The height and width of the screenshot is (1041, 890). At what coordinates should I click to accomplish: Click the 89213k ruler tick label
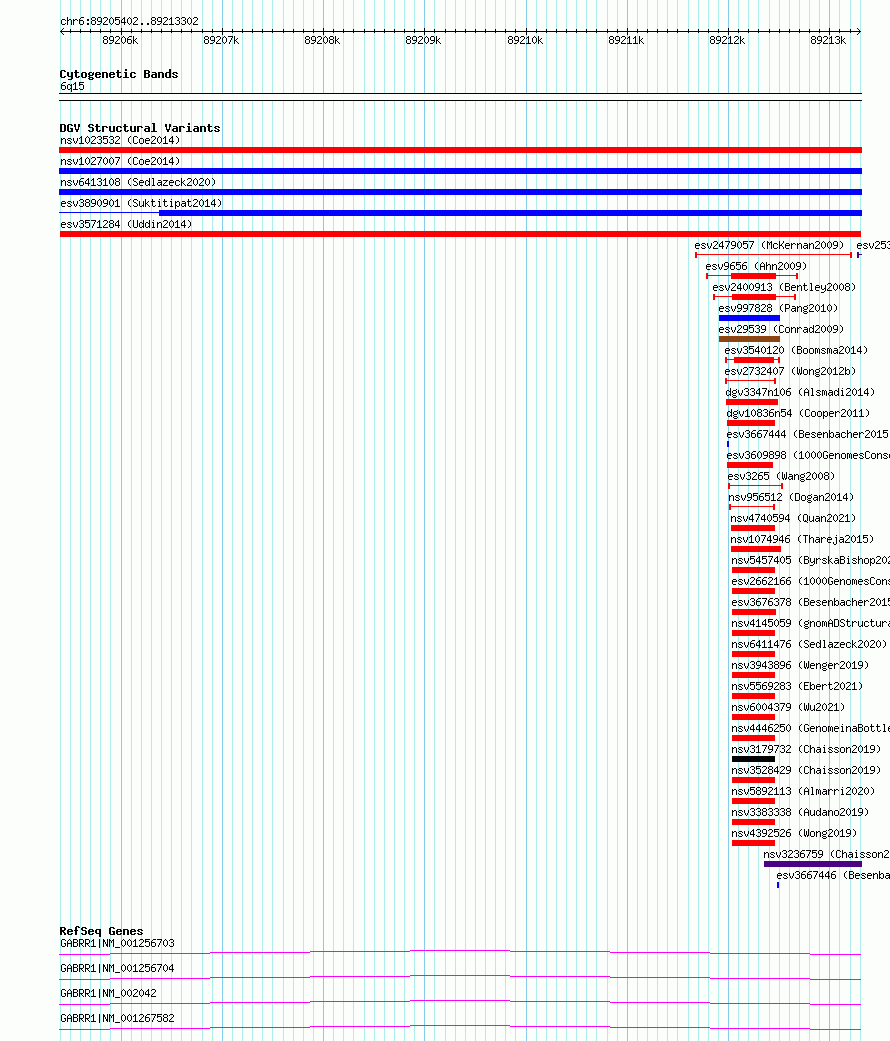828,40
